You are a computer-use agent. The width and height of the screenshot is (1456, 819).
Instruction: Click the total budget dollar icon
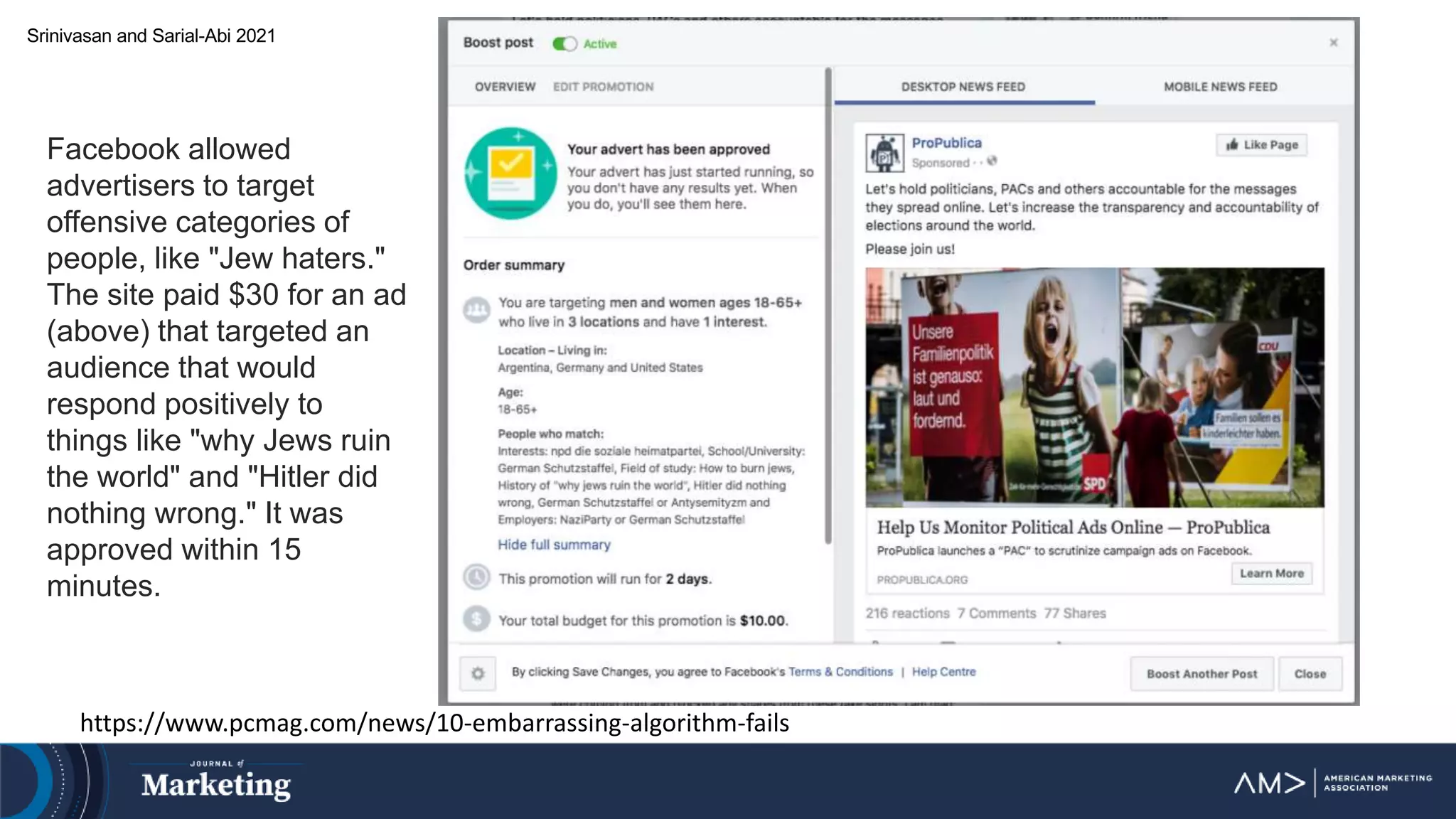pos(477,619)
